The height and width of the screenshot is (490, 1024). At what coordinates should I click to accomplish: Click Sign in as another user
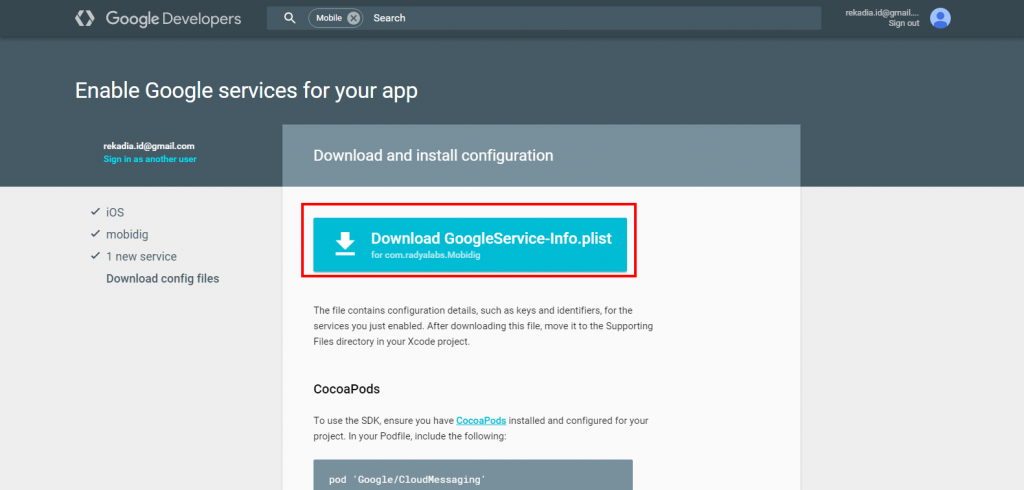pyautogui.click(x=150, y=159)
